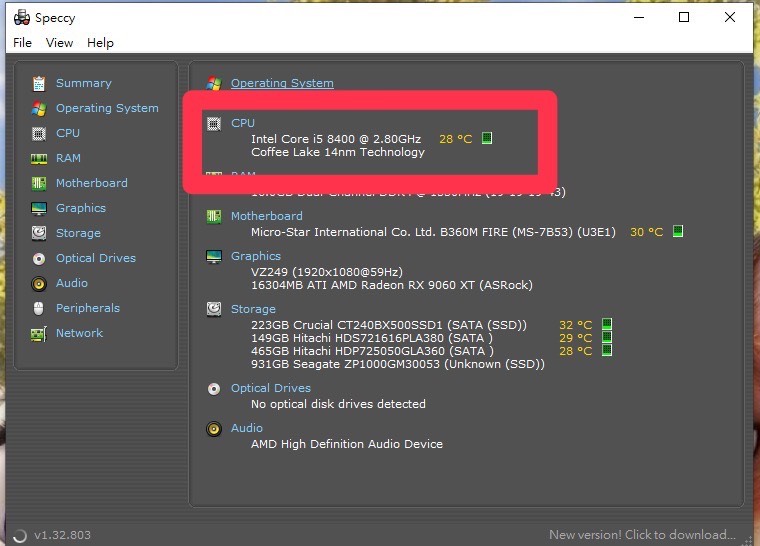Click the Storage drive icon in sidebar

point(39,233)
